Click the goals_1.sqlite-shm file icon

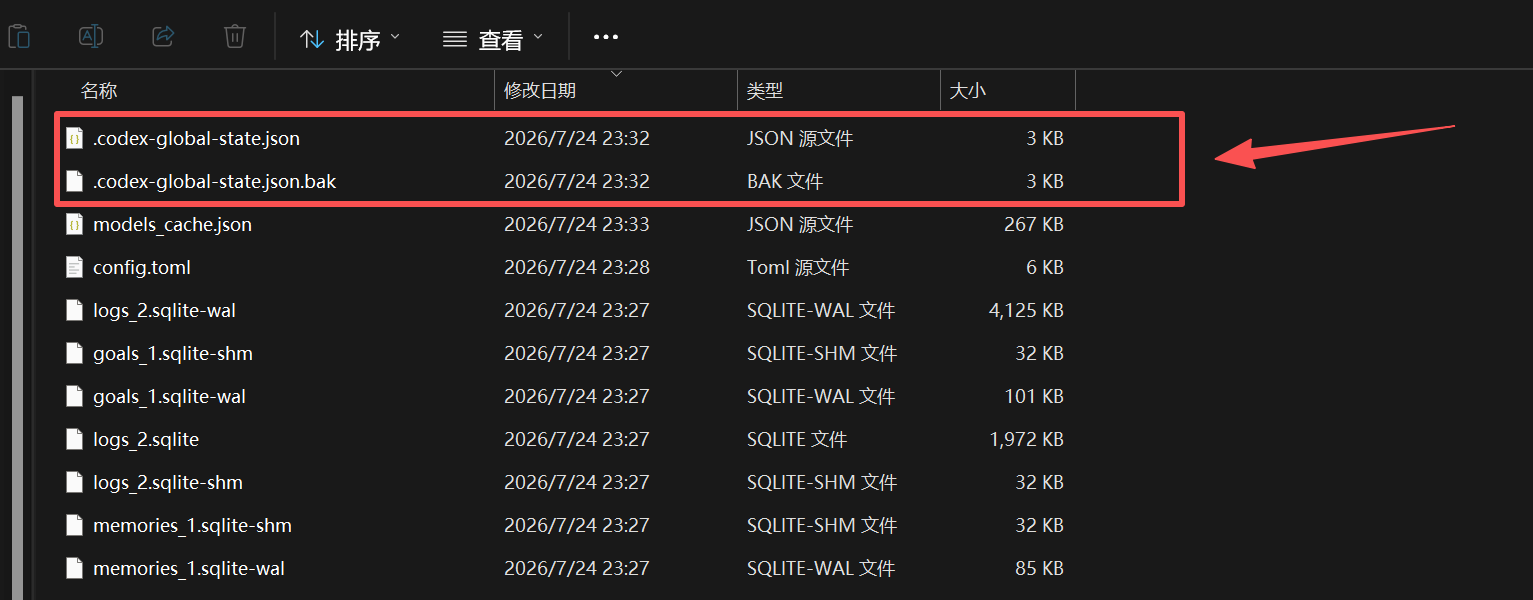point(74,353)
